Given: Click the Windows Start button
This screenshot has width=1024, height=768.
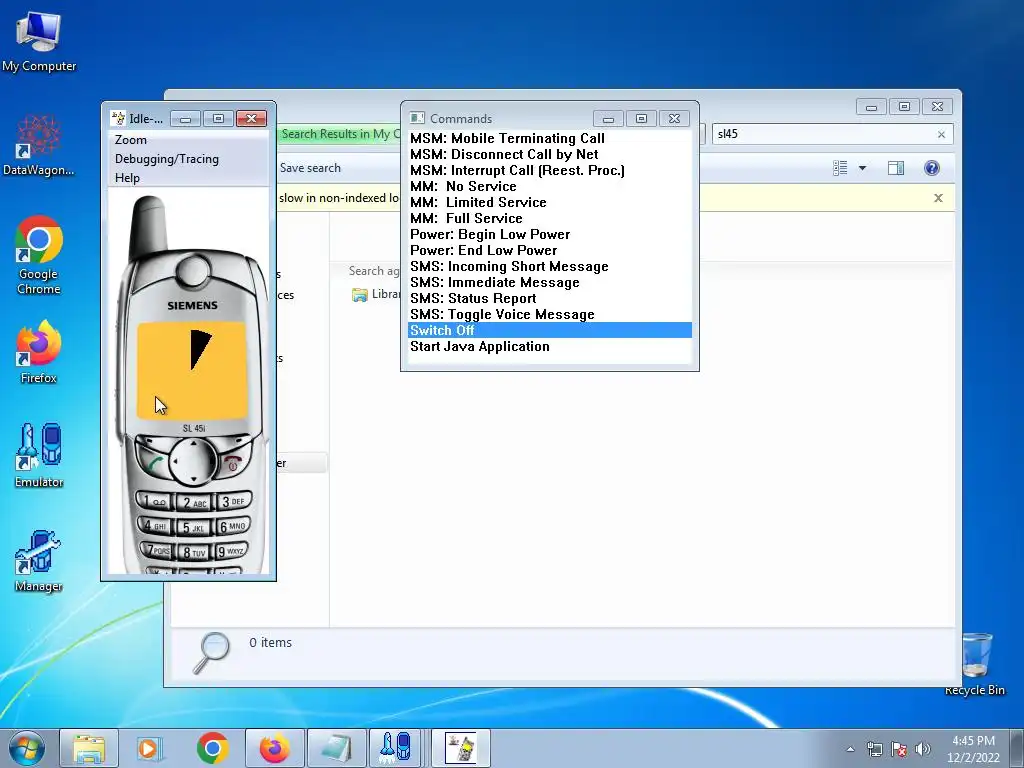Looking at the screenshot, I should (27, 748).
